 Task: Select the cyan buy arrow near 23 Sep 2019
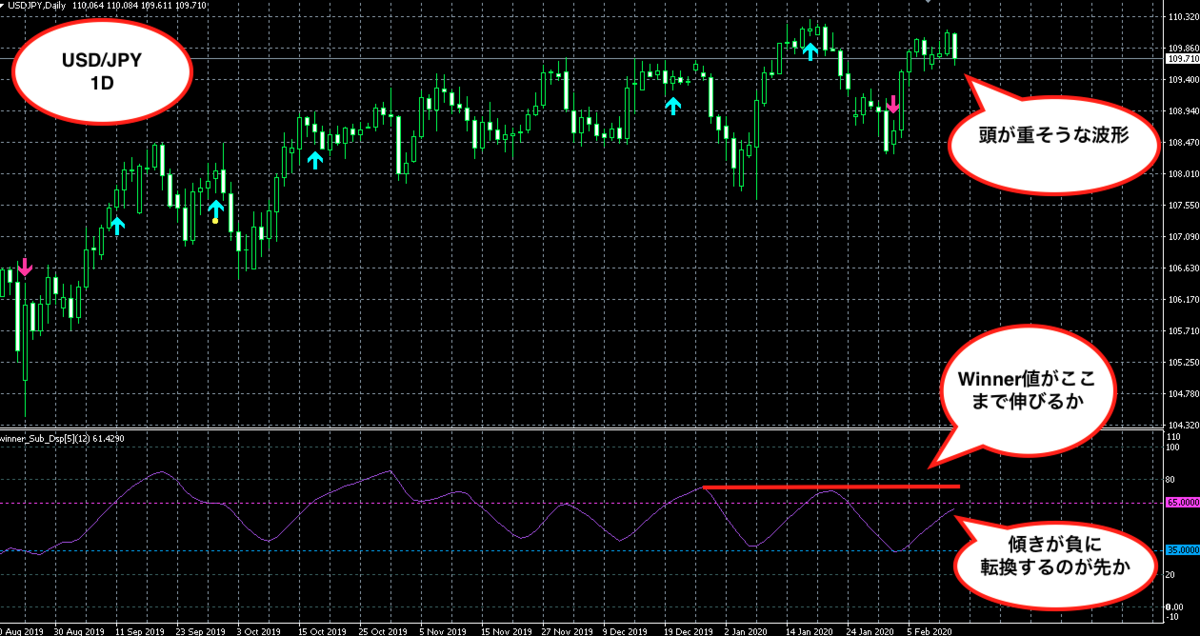coord(215,207)
